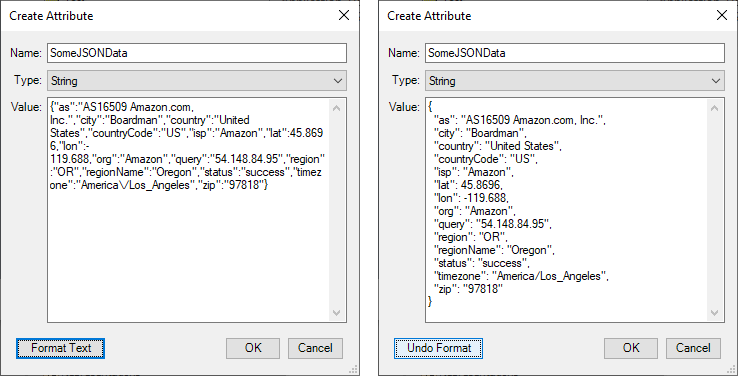This screenshot has width=740, height=376.
Task: Confirm right dialog with OK
Action: tap(631, 348)
